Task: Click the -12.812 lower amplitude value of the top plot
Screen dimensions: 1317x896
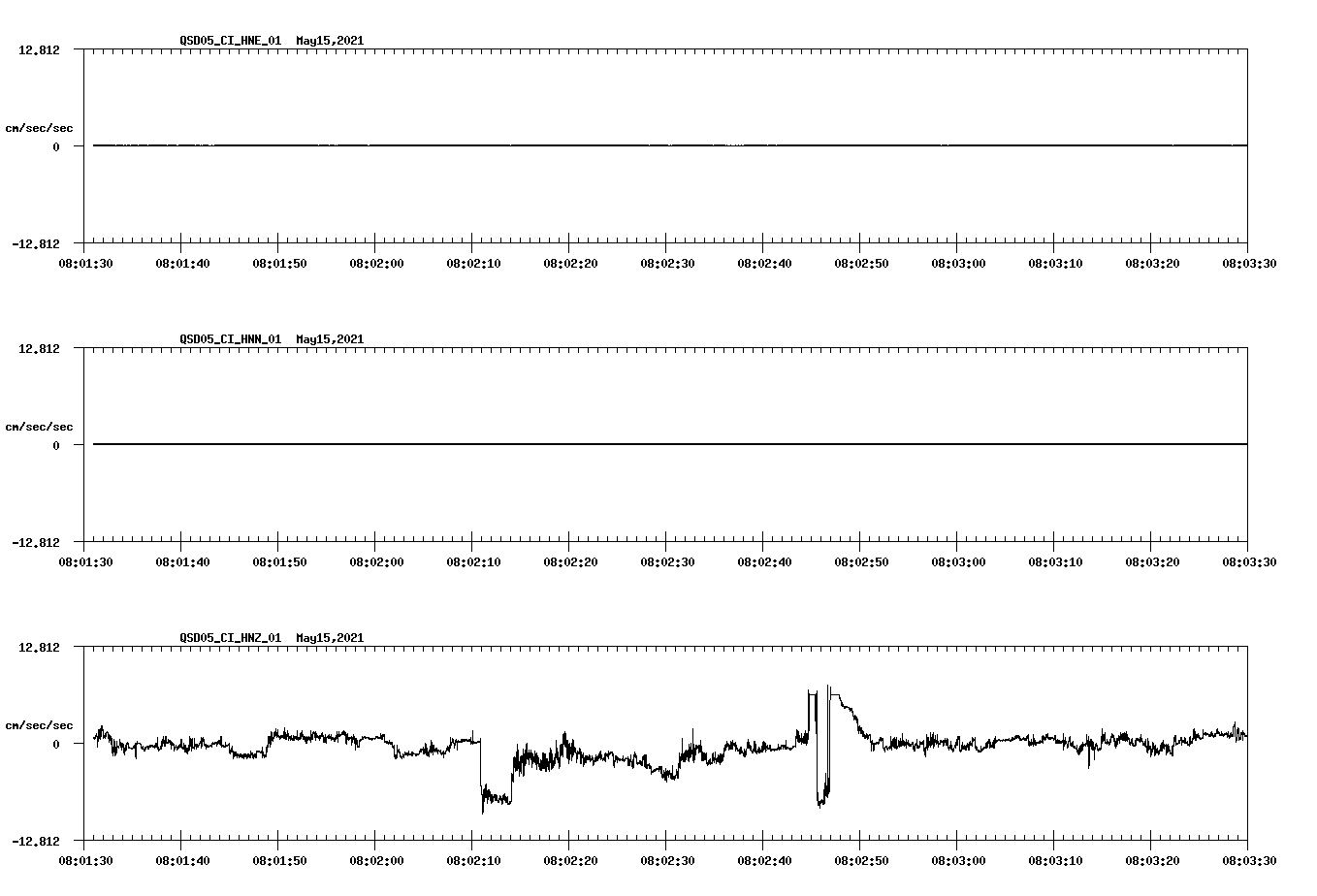Action: click(35, 245)
